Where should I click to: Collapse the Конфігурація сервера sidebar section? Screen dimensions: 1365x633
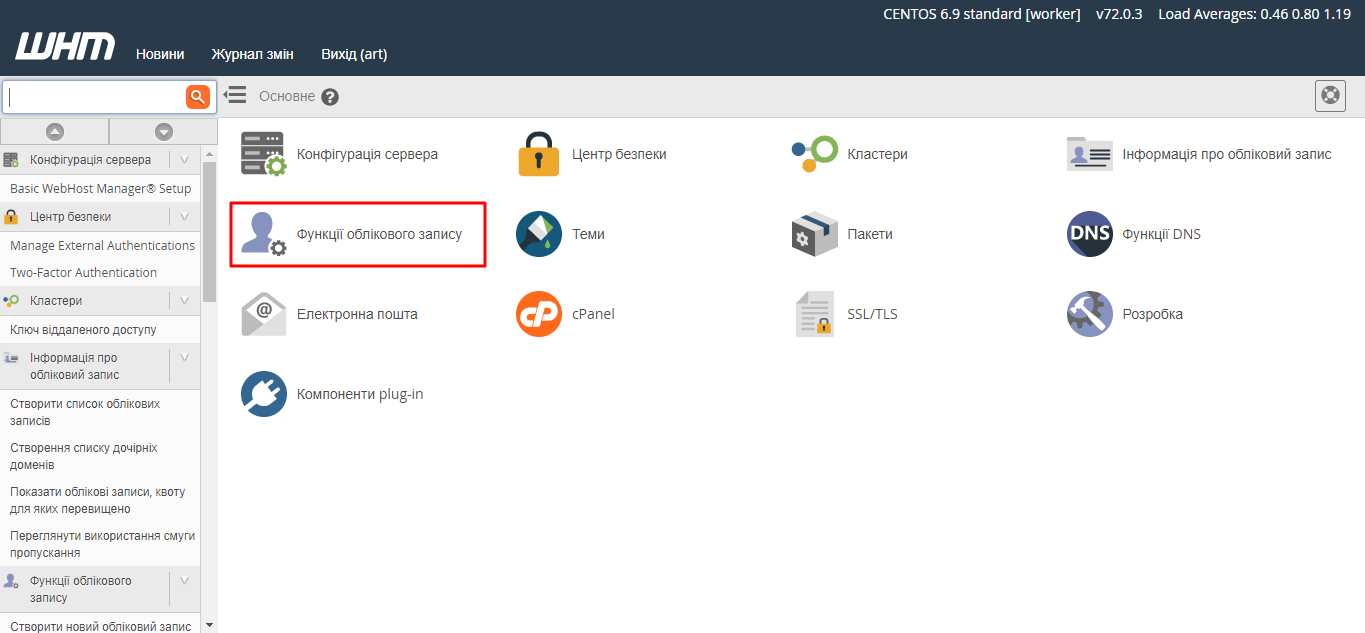pos(184,160)
